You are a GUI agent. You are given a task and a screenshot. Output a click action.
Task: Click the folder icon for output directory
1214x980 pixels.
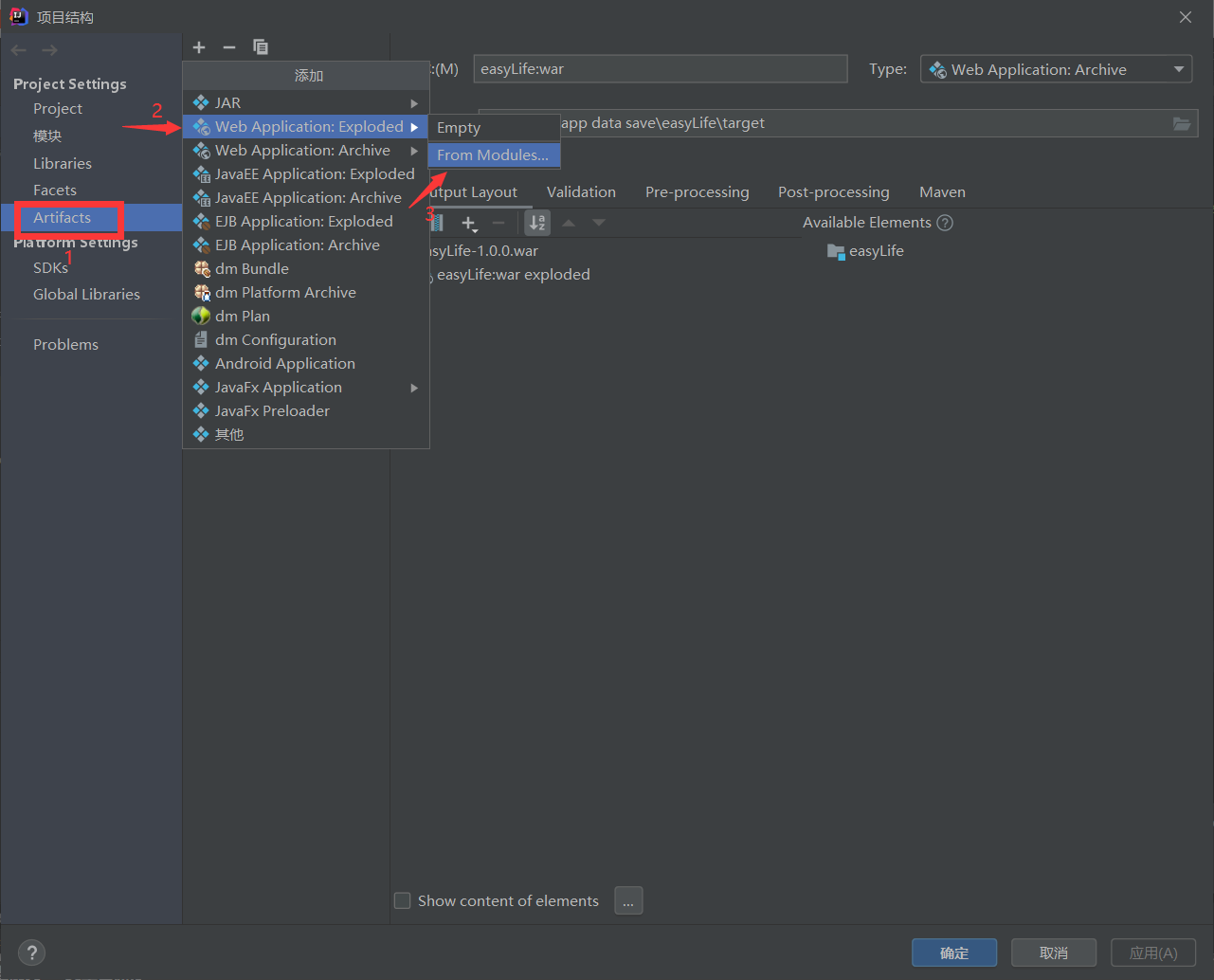1181,122
